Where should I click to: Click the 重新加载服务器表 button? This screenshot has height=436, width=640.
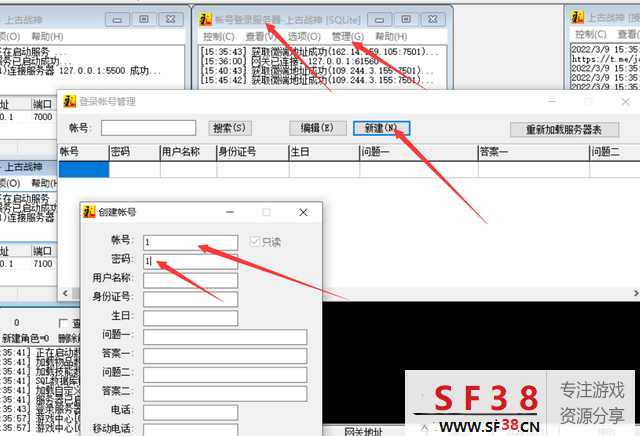[564, 130]
